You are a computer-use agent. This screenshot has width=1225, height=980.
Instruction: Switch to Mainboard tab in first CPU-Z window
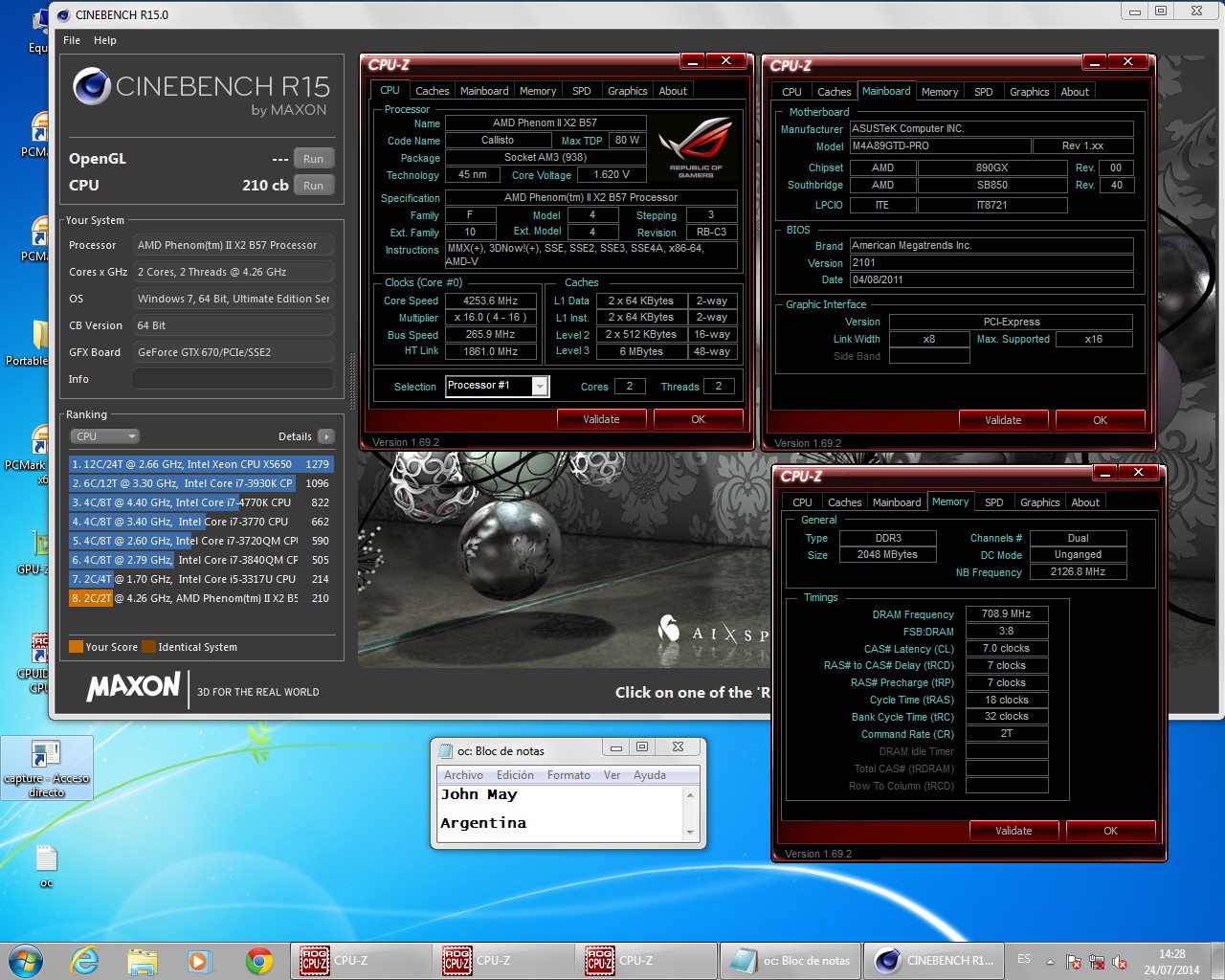(484, 91)
